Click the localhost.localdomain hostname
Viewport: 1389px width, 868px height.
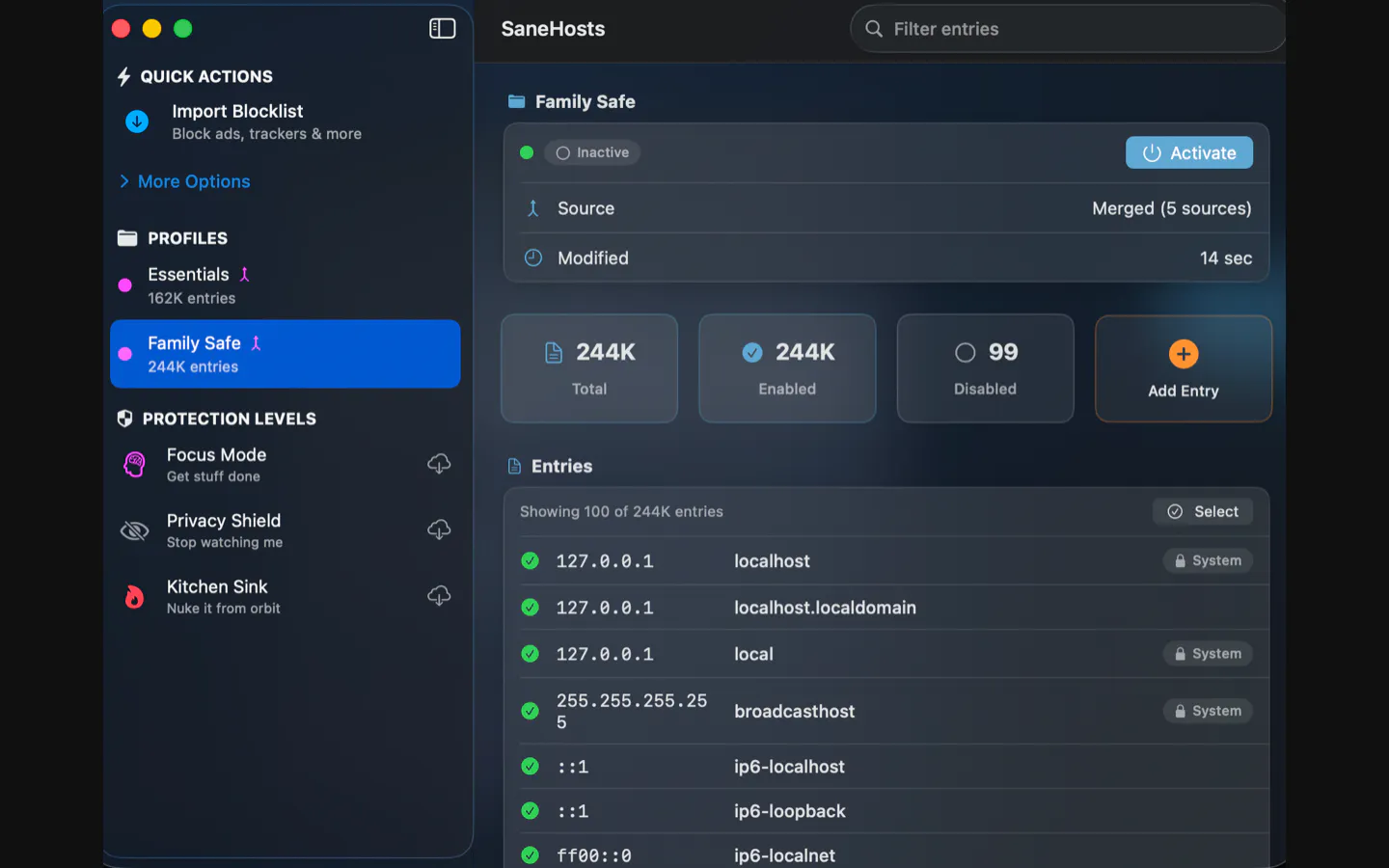(825, 608)
